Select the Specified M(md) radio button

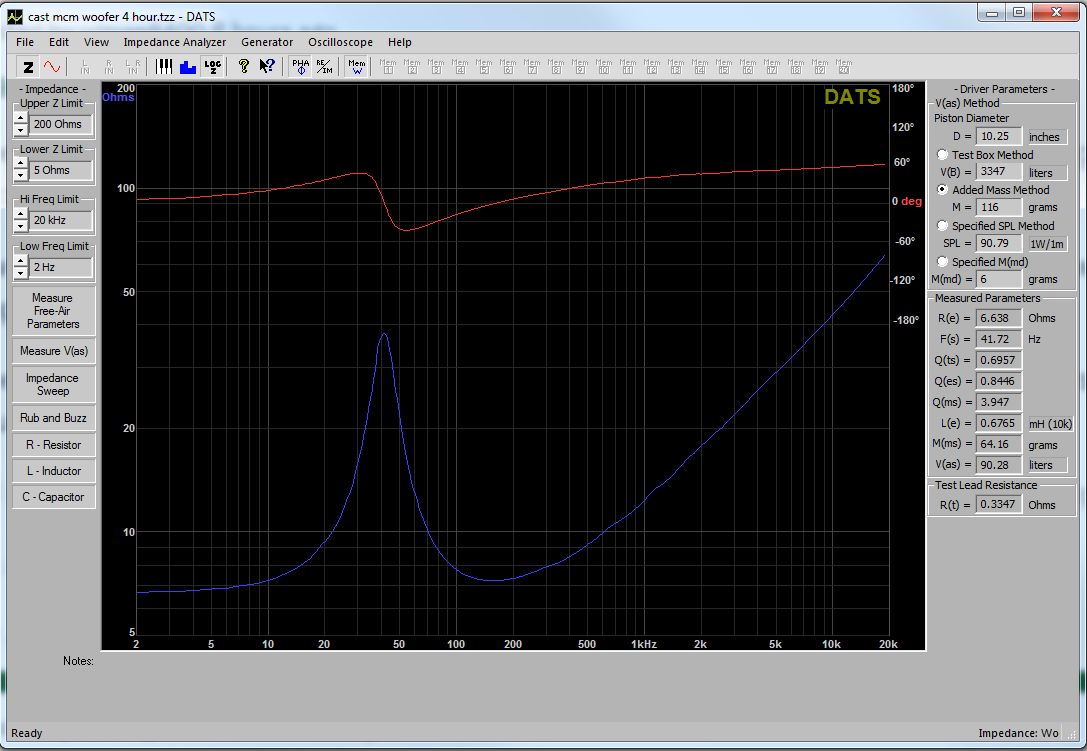pos(943,261)
